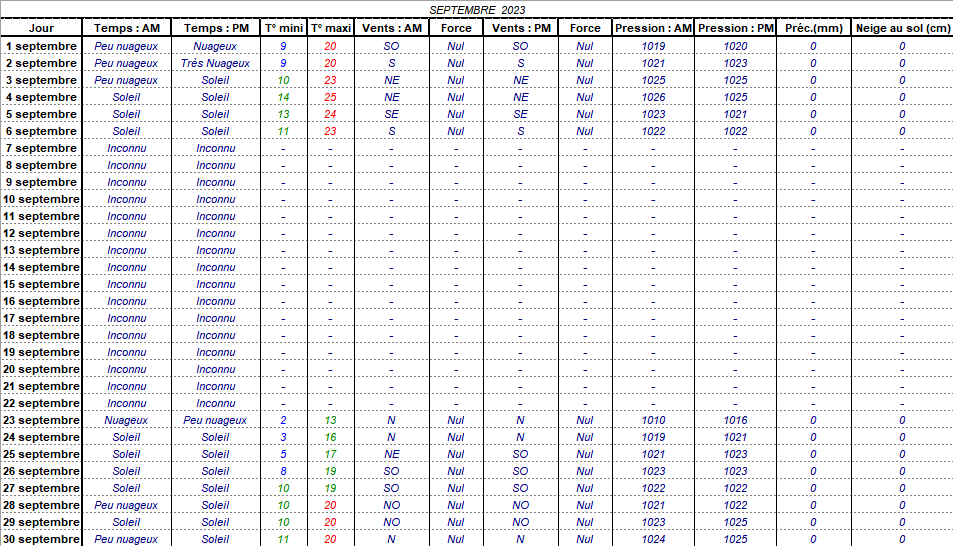Click the 15 septembre row label

(x=41, y=284)
